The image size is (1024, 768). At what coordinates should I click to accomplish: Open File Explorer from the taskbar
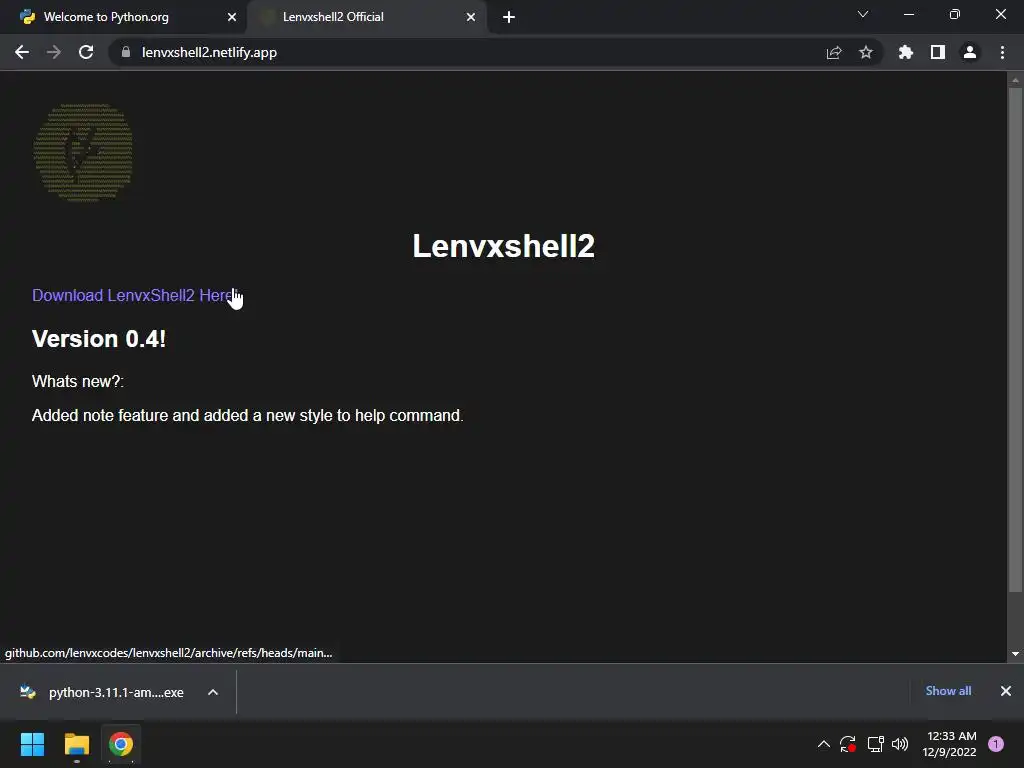[76, 744]
